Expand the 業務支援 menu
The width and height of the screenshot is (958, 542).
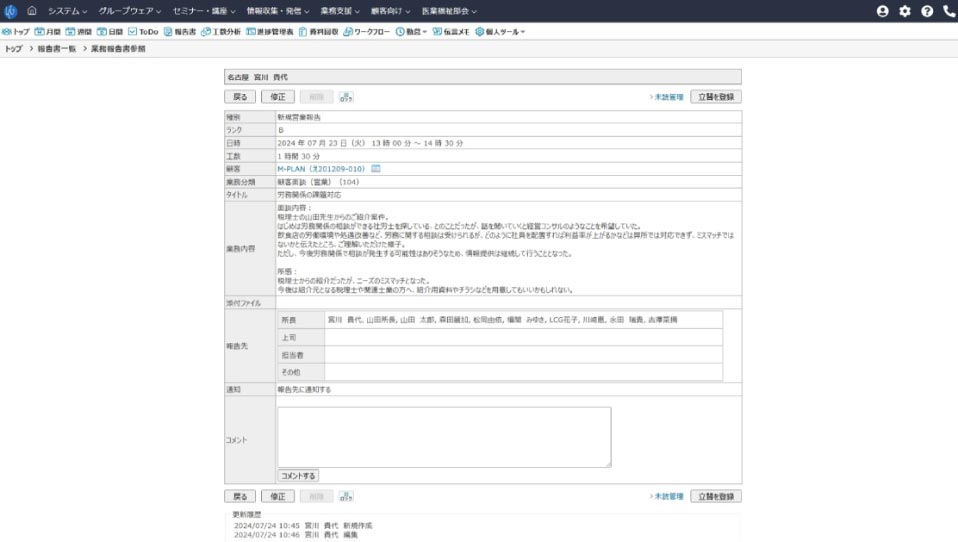[340, 11]
